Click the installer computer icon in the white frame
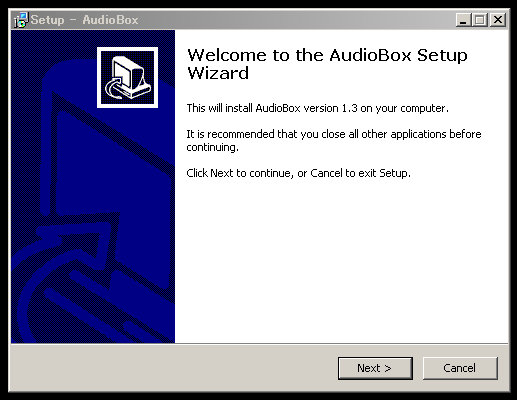This screenshot has width=517, height=400. [x=127, y=77]
